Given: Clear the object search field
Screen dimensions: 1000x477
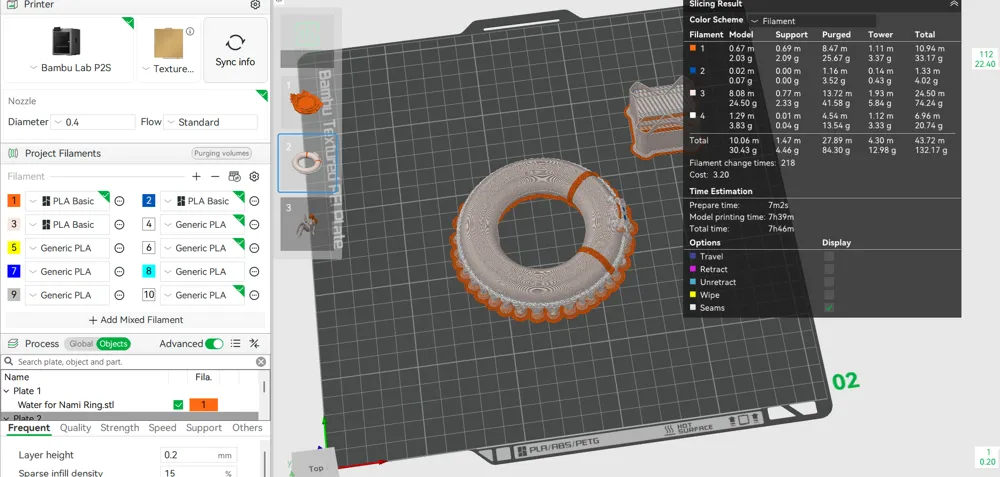Looking at the screenshot, I should point(261,362).
